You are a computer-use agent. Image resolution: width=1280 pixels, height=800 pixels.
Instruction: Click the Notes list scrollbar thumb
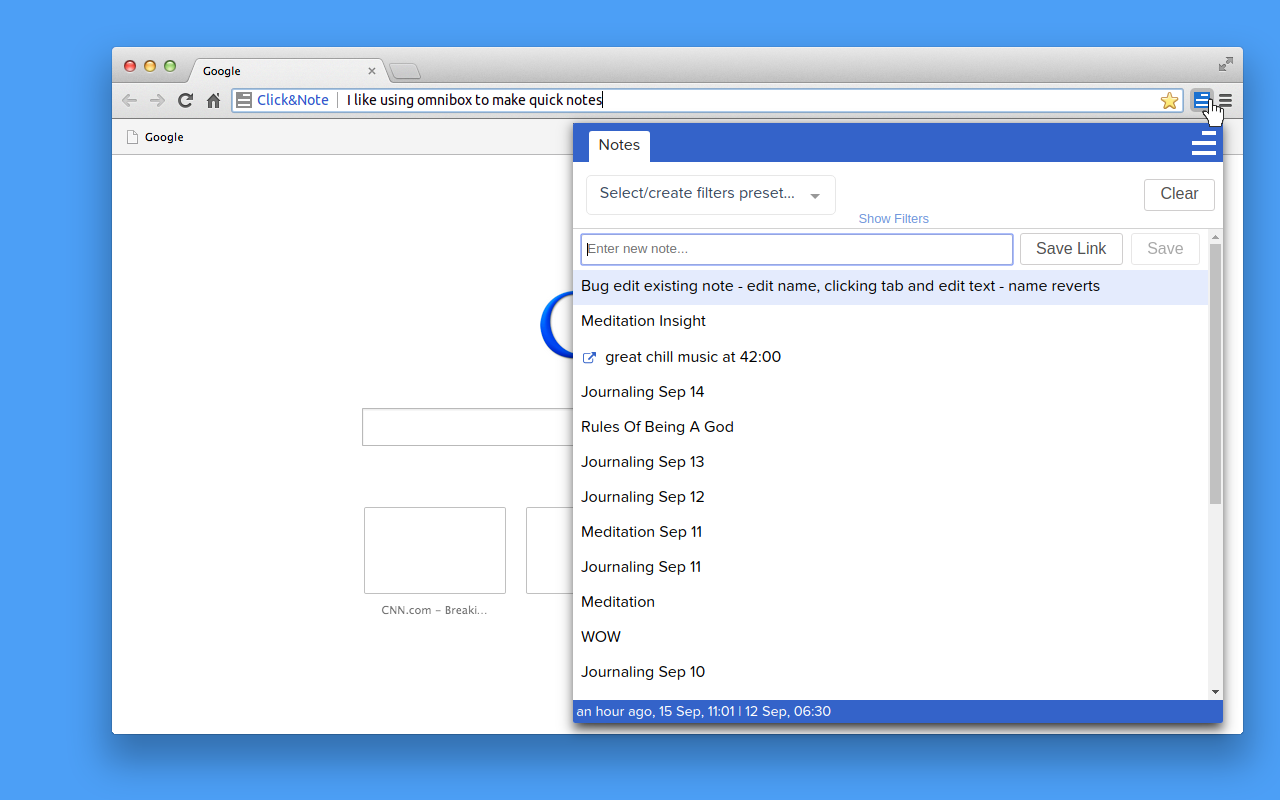(x=1216, y=373)
